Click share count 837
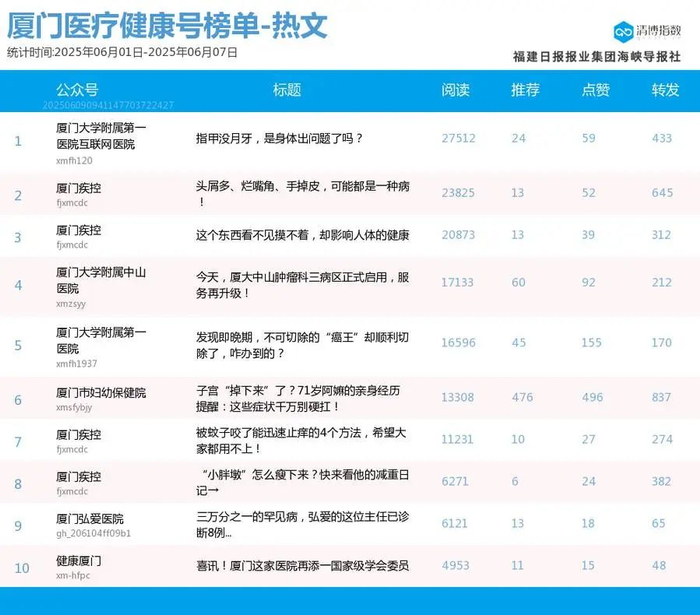 tap(662, 397)
